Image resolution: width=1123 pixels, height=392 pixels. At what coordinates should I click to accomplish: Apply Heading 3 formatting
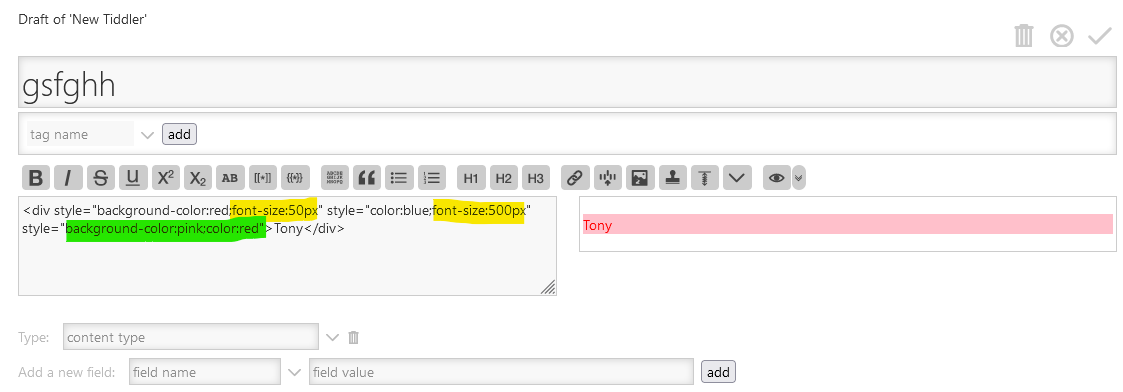pyautogui.click(x=536, y=178)
